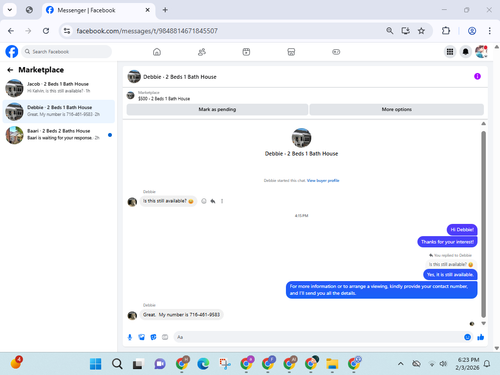Open the taskbar clock and date

point(467,364)
